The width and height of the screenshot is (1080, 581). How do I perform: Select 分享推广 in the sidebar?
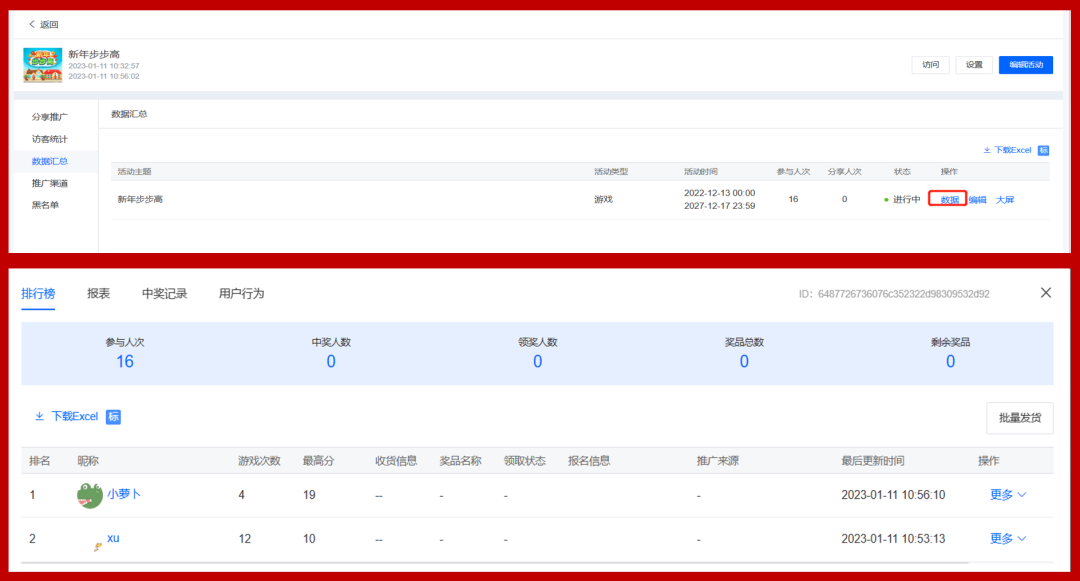pyautogui.click(x=50, y=117)
